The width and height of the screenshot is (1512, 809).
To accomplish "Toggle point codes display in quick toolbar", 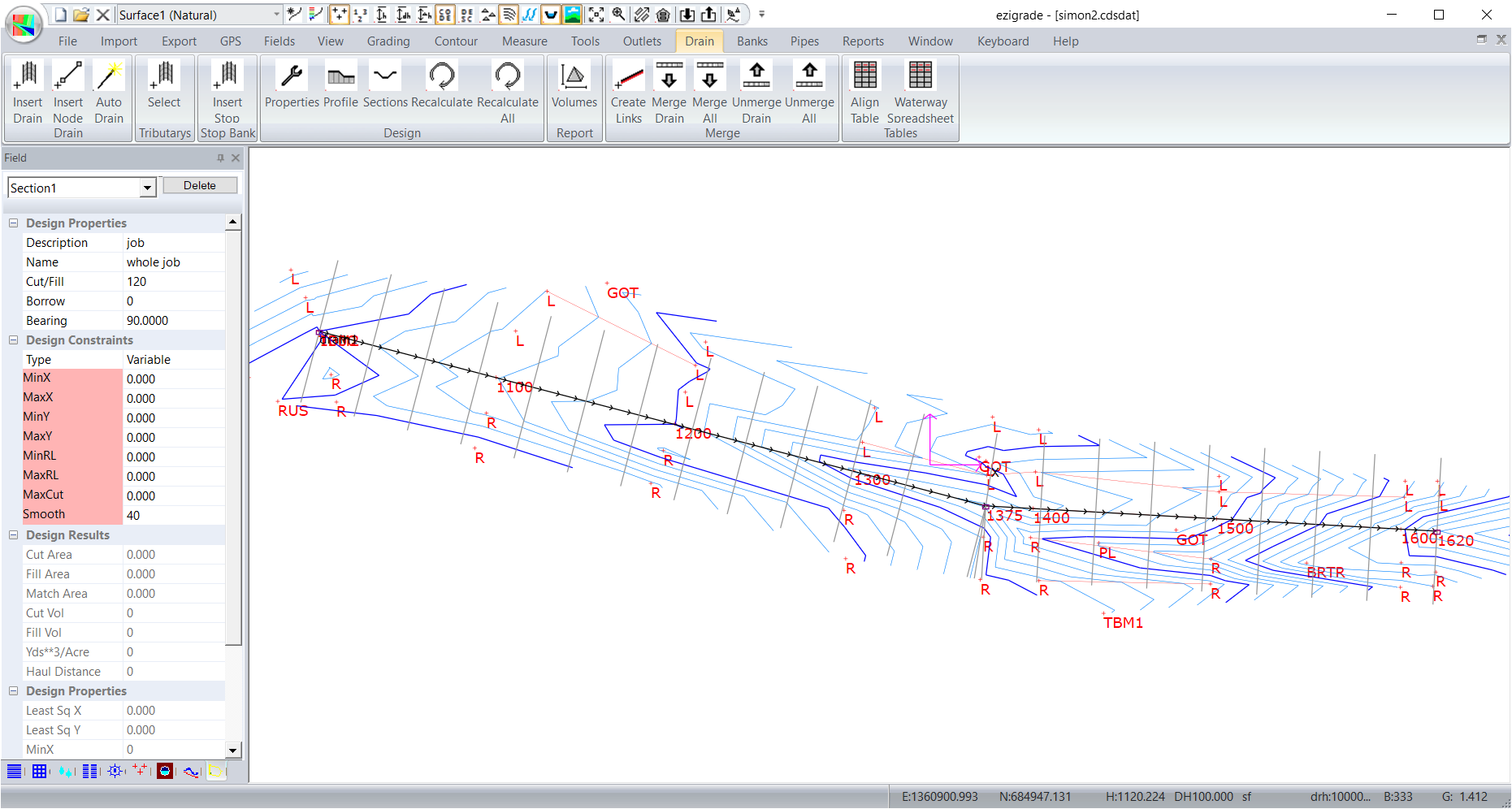I will [x=445, y=15].
